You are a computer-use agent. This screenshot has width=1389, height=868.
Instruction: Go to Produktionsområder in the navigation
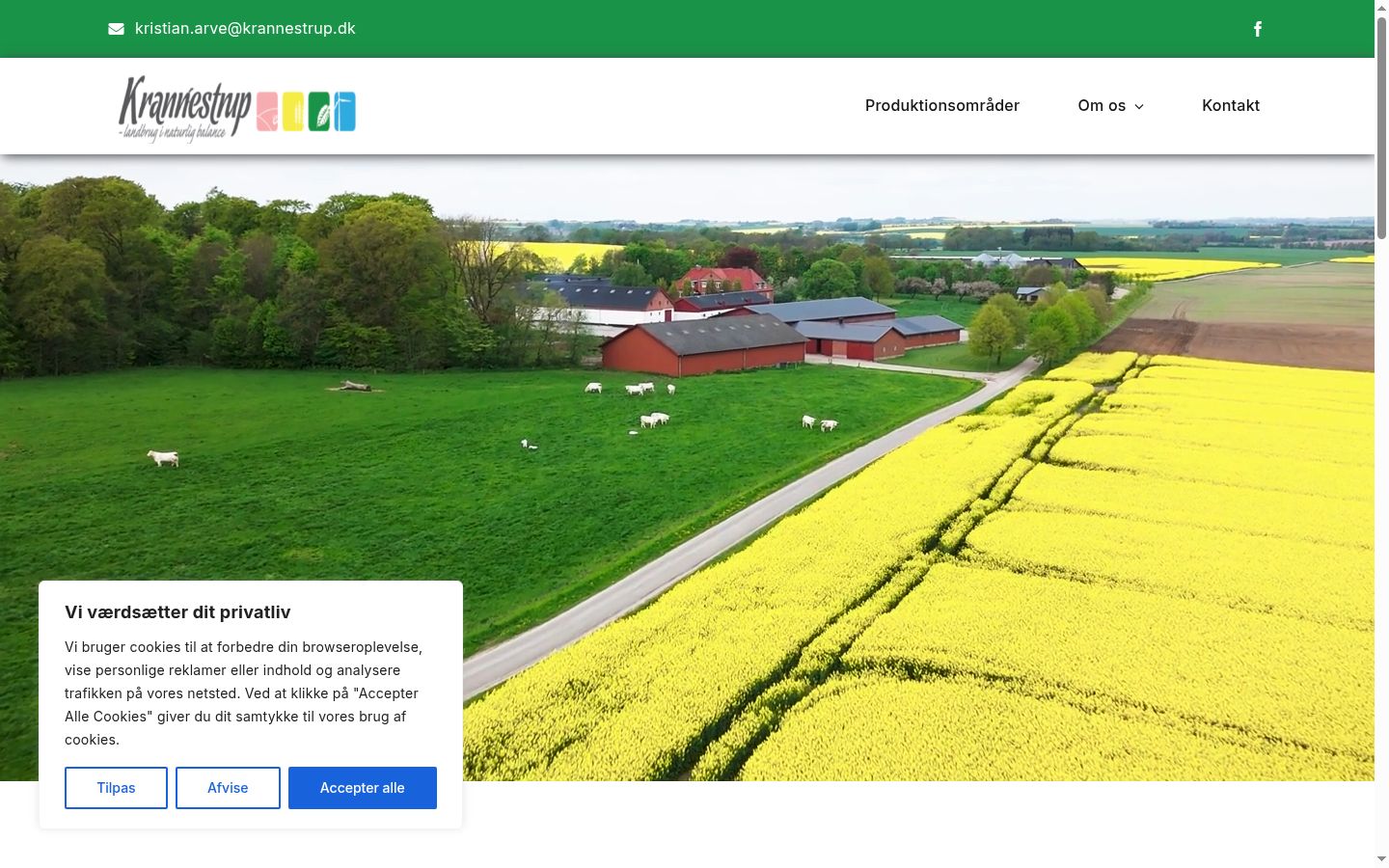pos(942,106)
